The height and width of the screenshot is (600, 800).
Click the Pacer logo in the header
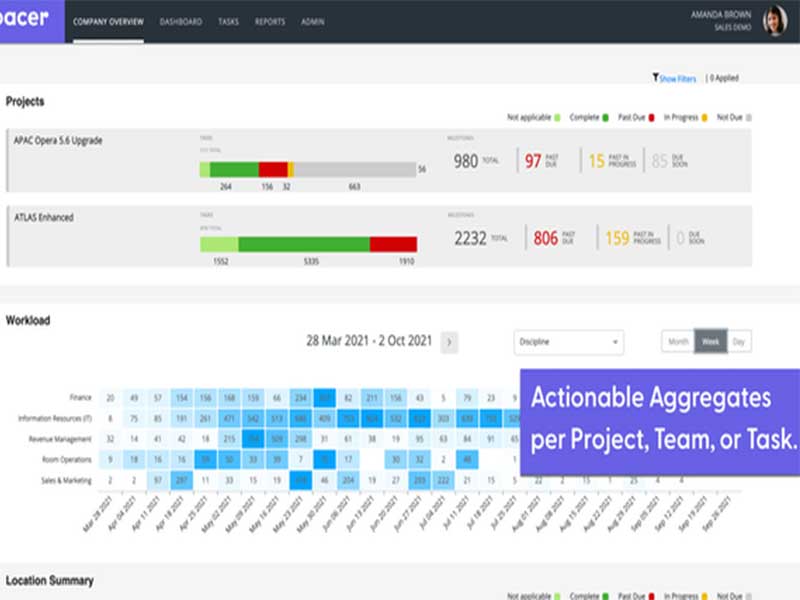pos(26,17)
